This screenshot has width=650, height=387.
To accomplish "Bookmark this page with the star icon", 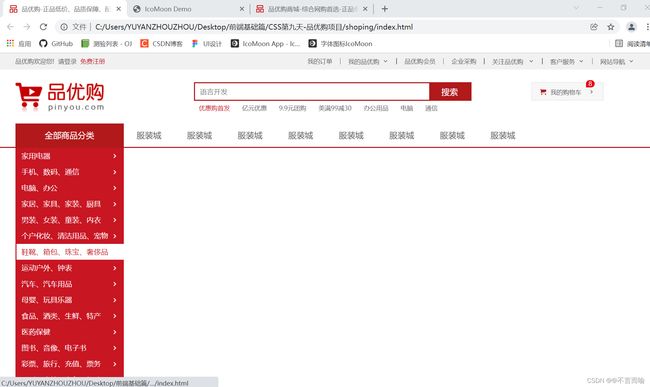I will pos(611,27).
